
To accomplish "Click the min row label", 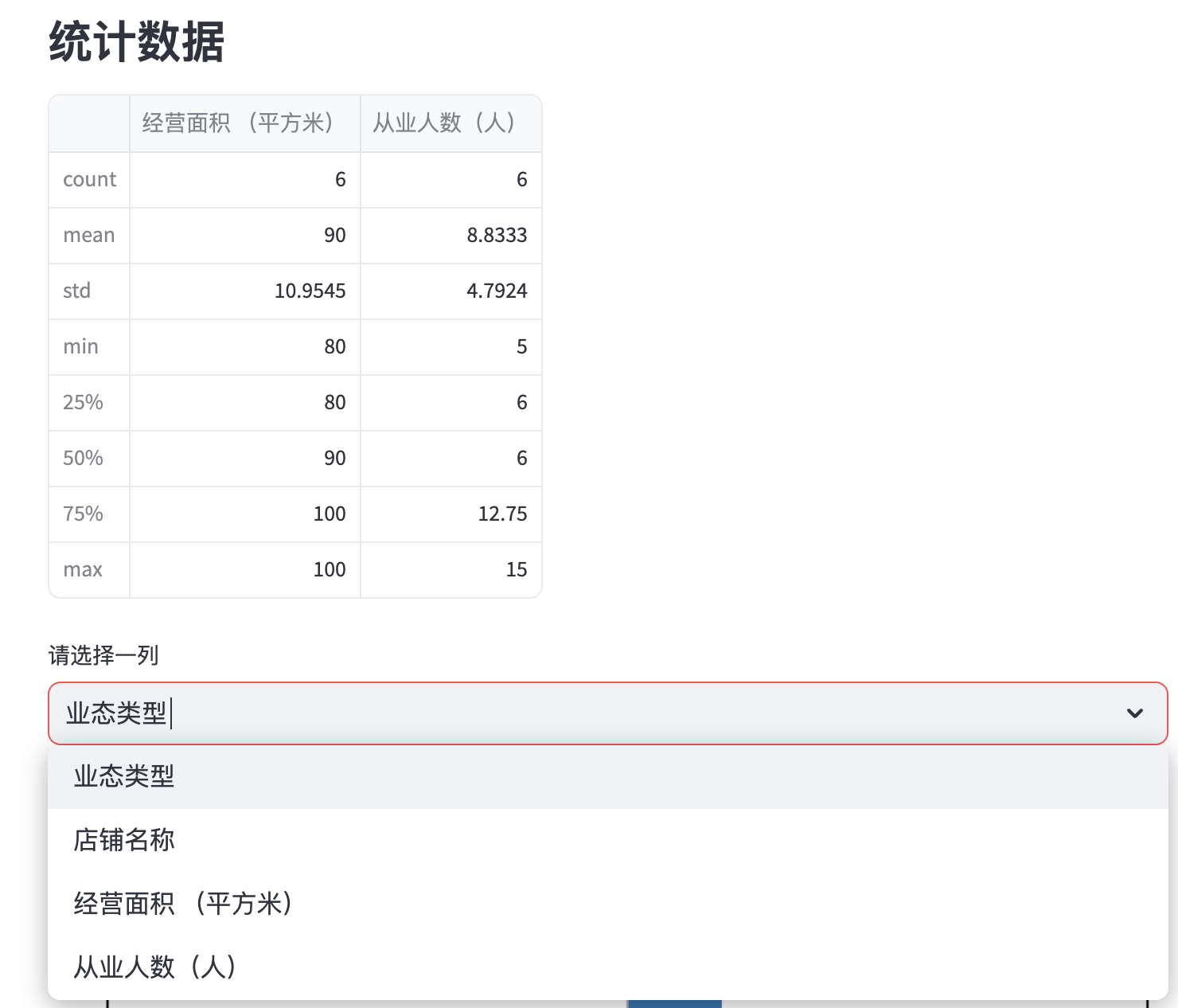I will click(x=89, y=347).
